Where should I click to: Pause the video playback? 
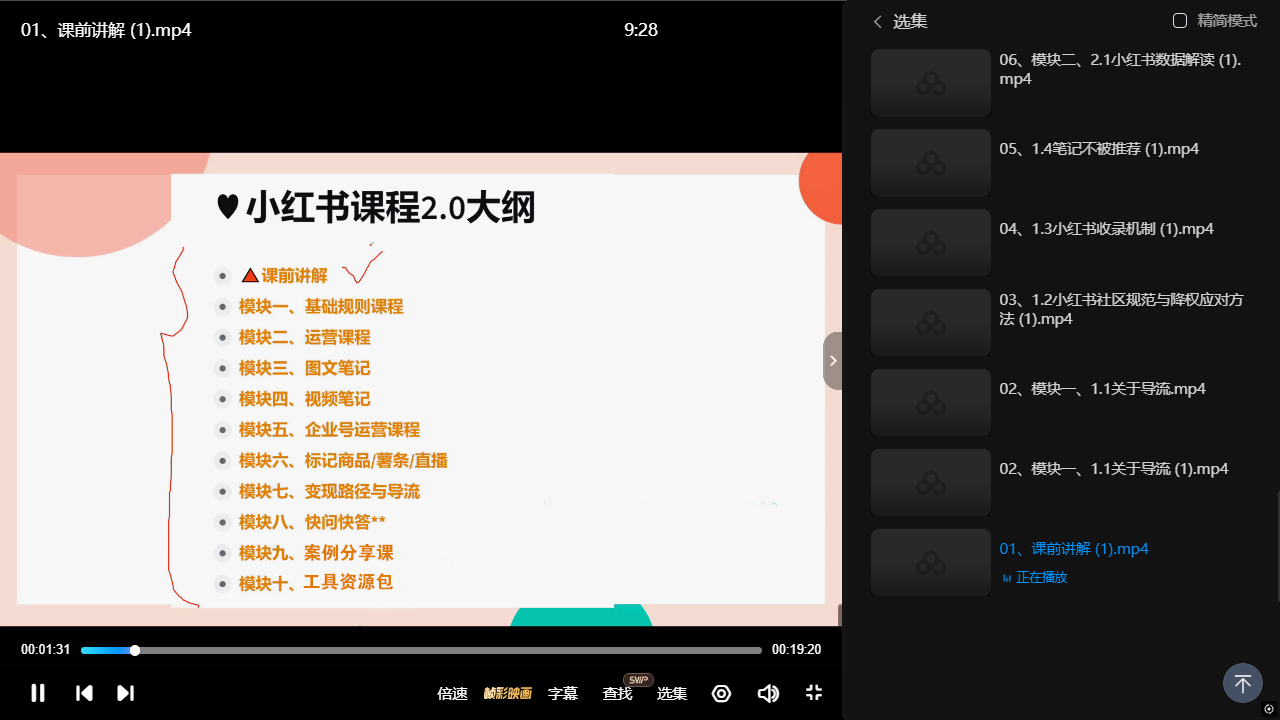(x=38, y=693)
